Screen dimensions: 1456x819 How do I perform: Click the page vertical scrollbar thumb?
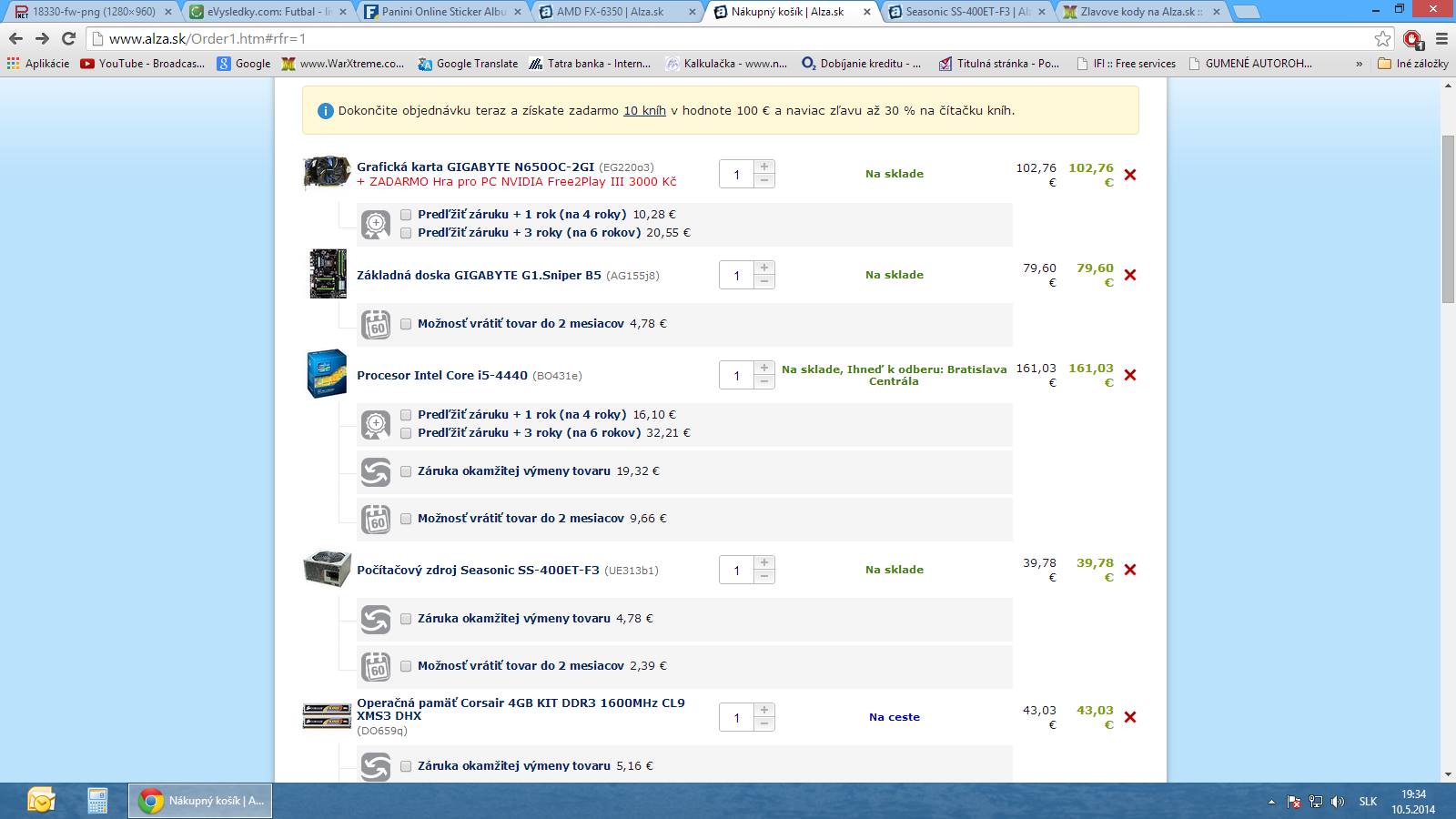(1448, 218)
